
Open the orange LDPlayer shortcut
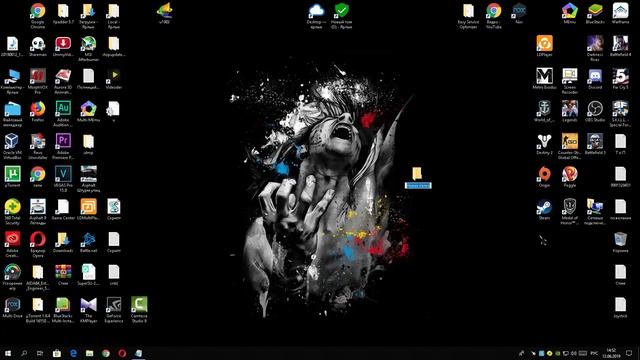pos(544,46)
